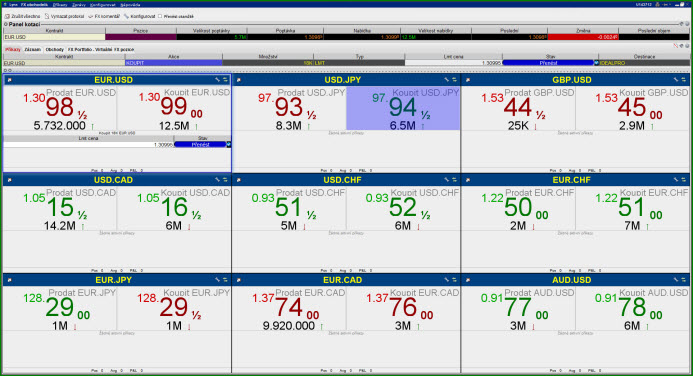
Task: Open the dropdown next to Přenést in EUR.USD tile
Action: tap(228, 144)
